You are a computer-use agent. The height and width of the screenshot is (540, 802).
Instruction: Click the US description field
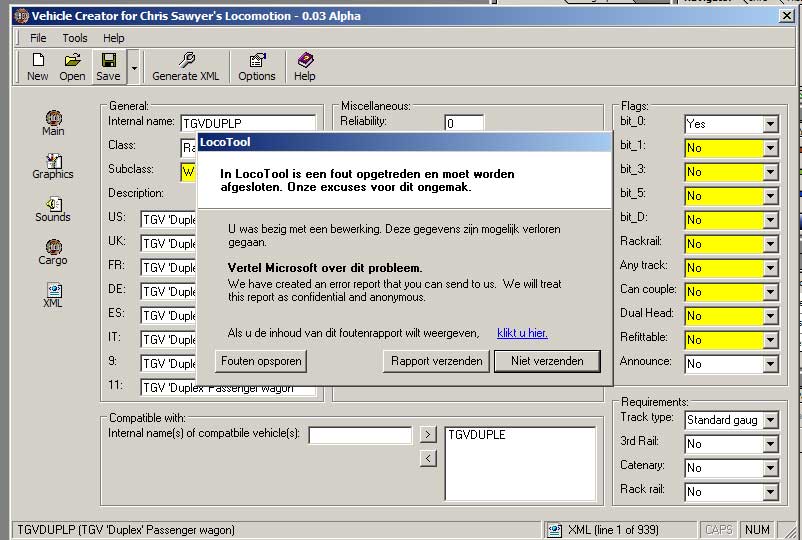point(168,220)
